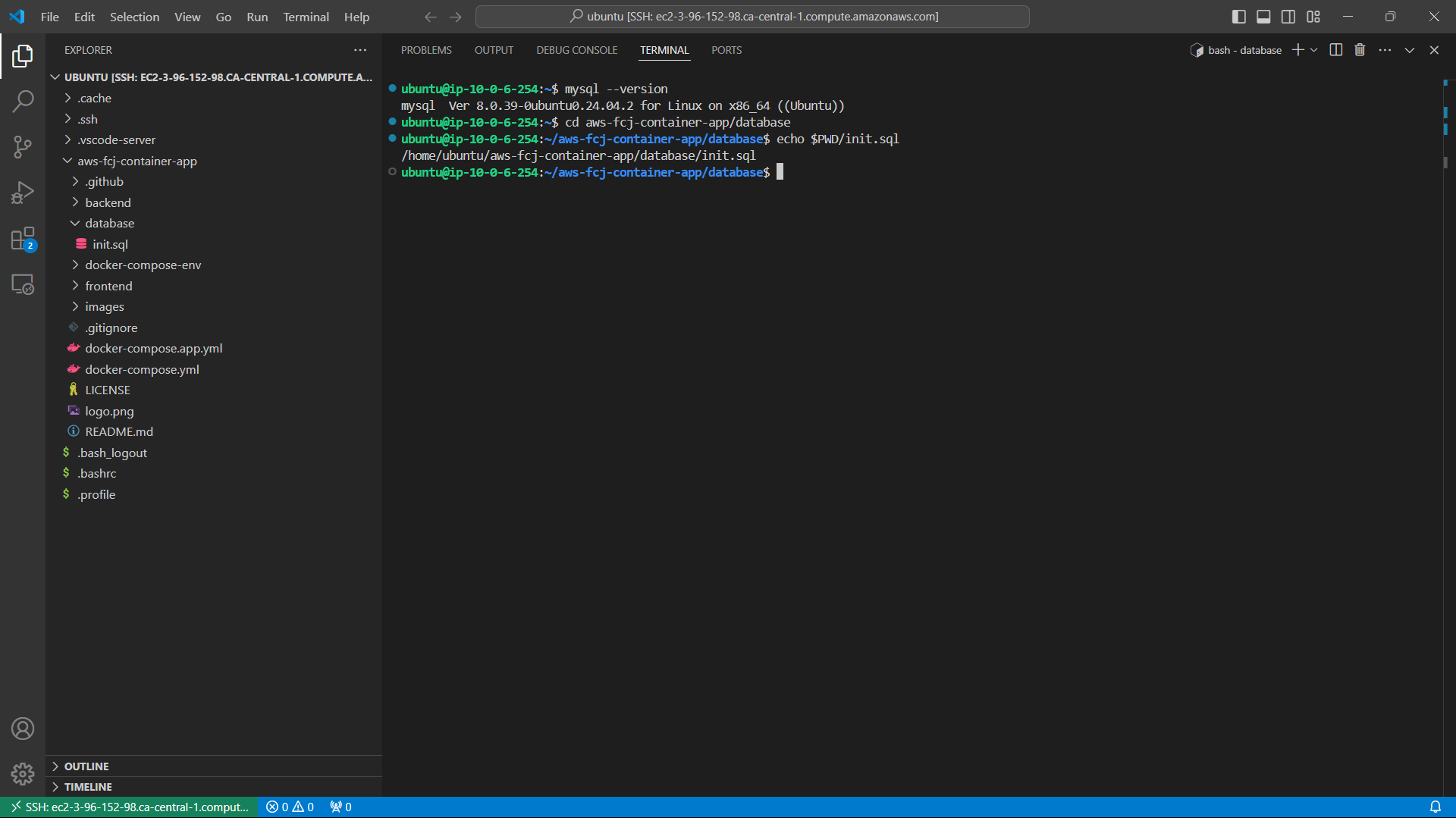The width and height of the screenshot is (1456, 818).
Task: Collapse the database folder
Action: [x=214, y=224]
